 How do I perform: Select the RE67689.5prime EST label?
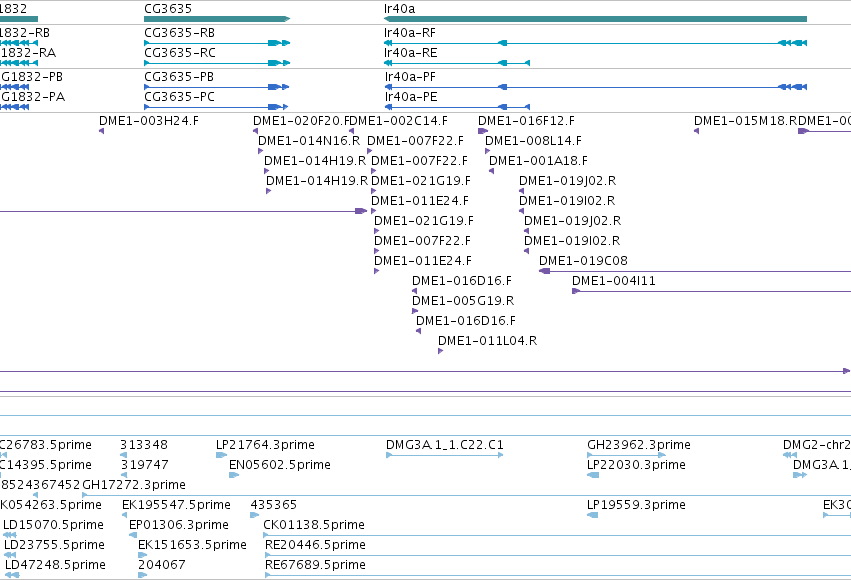(x=315, y=565)
